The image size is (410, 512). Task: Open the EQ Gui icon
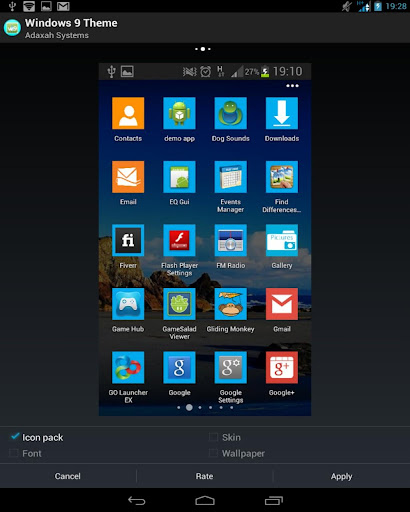point(179,177)
